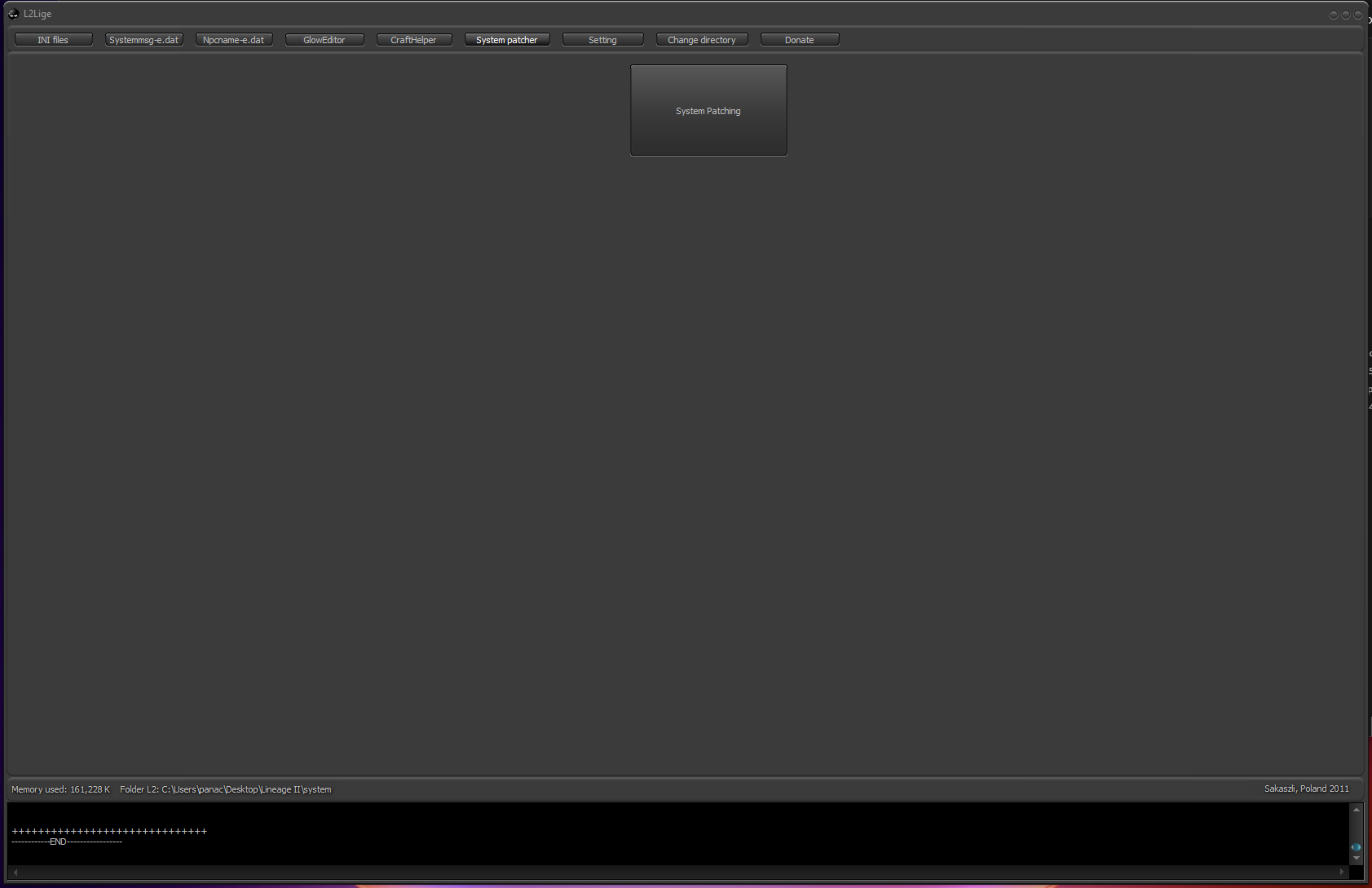The height and width of the screenshot is (888, 1372).
Task: Click the System patcher tab
Action: [506, 40]
